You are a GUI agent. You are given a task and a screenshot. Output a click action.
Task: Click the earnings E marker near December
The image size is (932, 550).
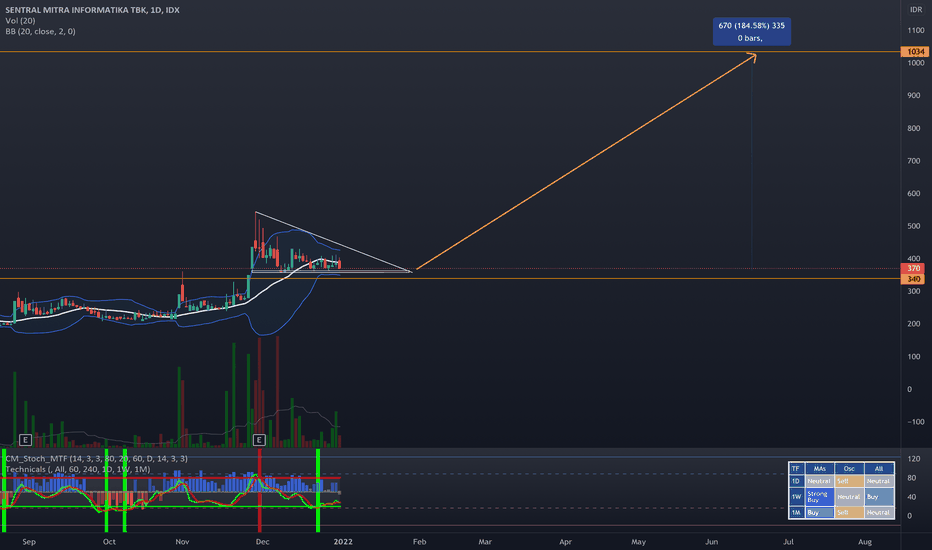point(259,440)
